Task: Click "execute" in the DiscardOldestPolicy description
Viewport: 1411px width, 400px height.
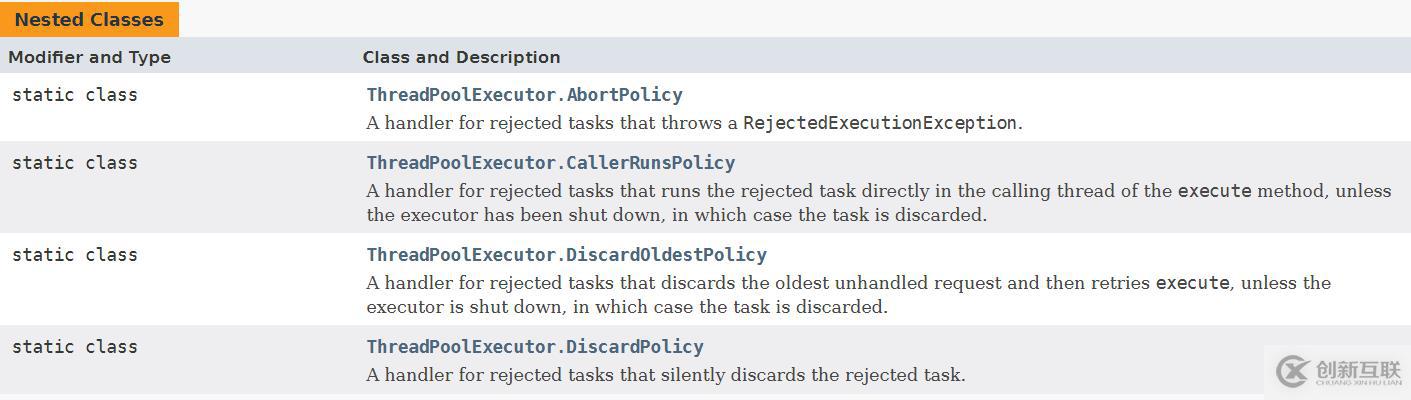Action: pyautogui.click(x=1192, y=283)
